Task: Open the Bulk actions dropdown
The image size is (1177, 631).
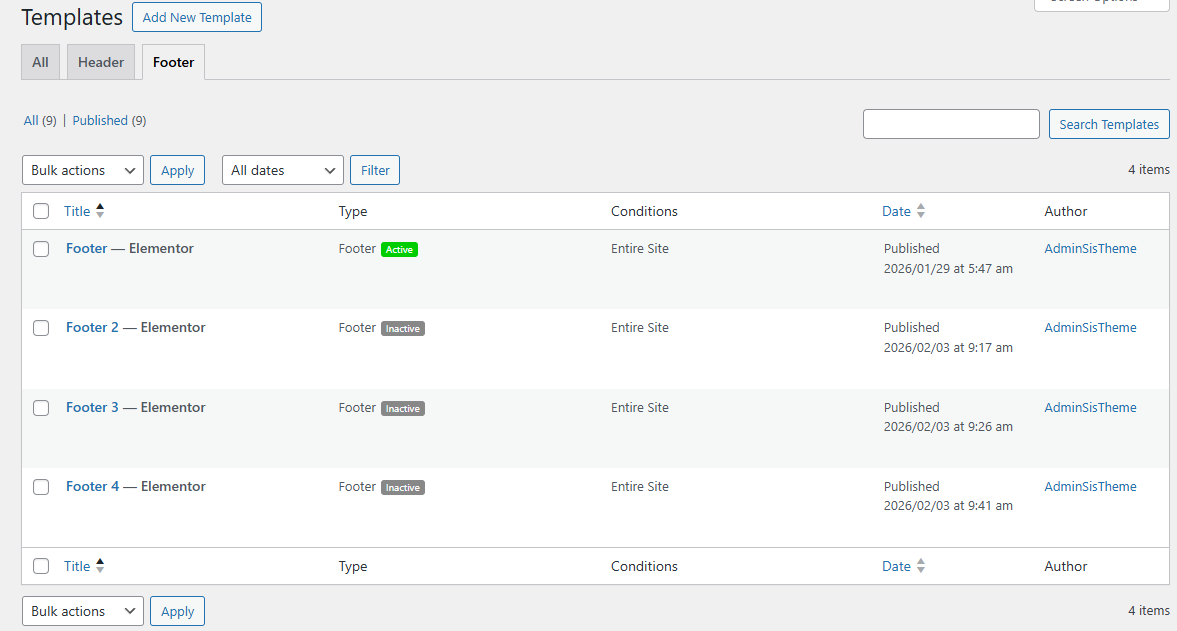Action: tap(82, 170)
